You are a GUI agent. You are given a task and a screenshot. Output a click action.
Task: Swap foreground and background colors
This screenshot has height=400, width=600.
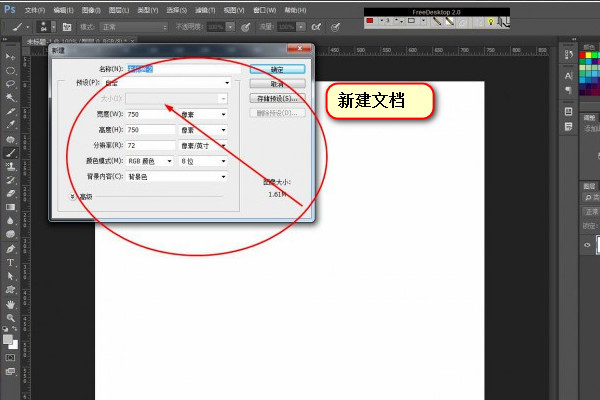coord(15,329)
